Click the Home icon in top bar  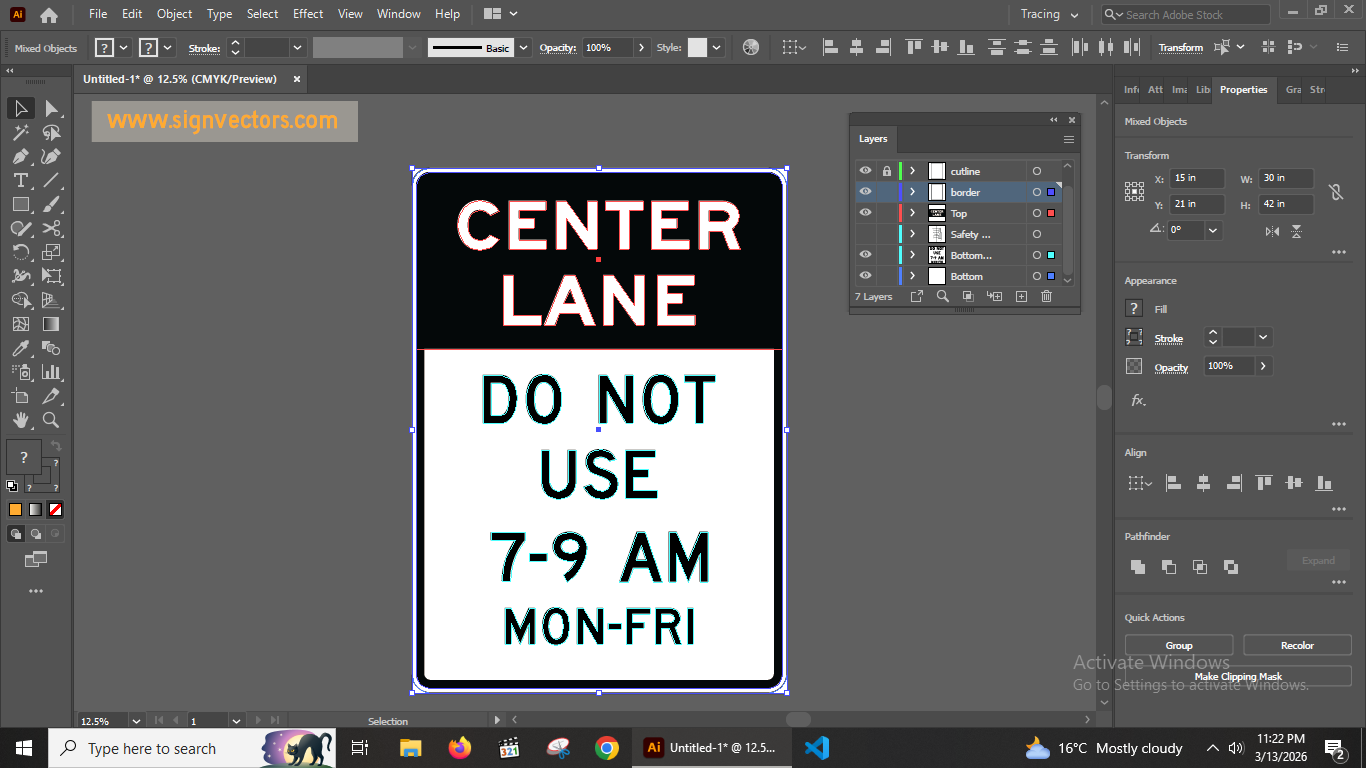pyautogui.click(x=48, y=15)
